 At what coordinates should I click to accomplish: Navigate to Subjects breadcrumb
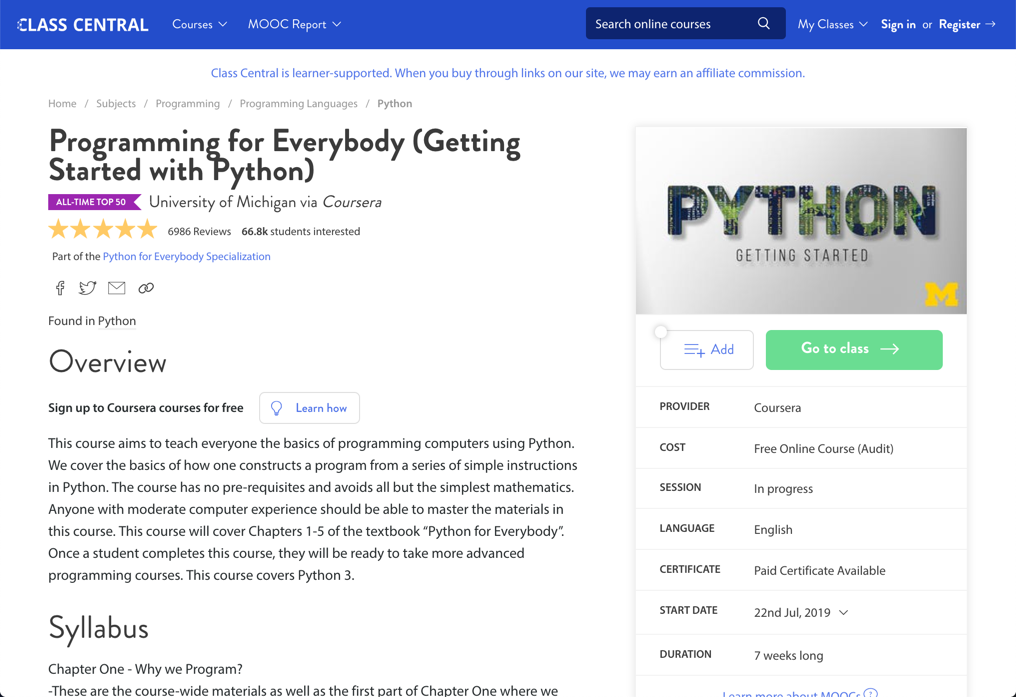(116, 104)
